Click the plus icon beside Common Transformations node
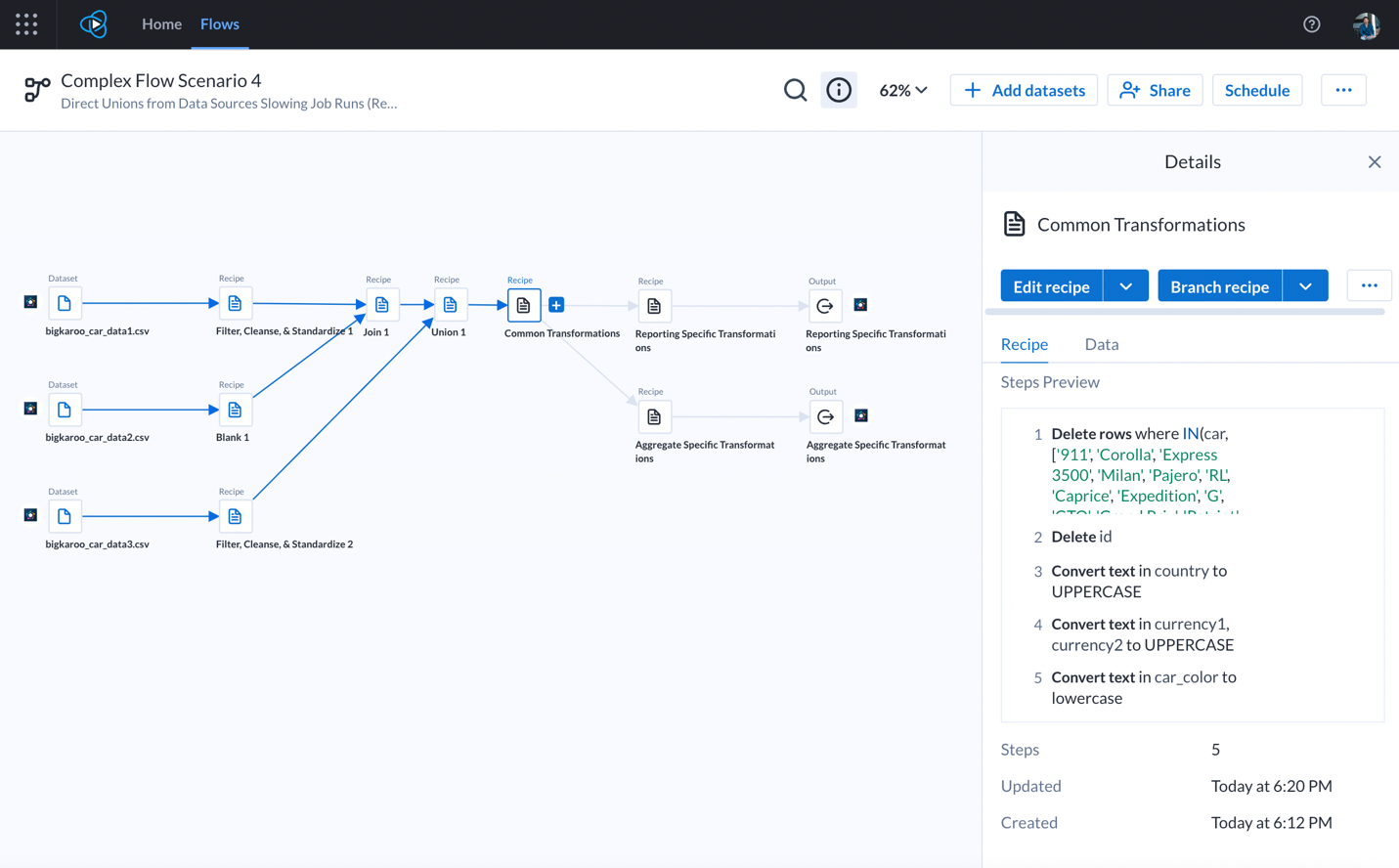Viewport: 1399px width, 868px height. [556, 304]
